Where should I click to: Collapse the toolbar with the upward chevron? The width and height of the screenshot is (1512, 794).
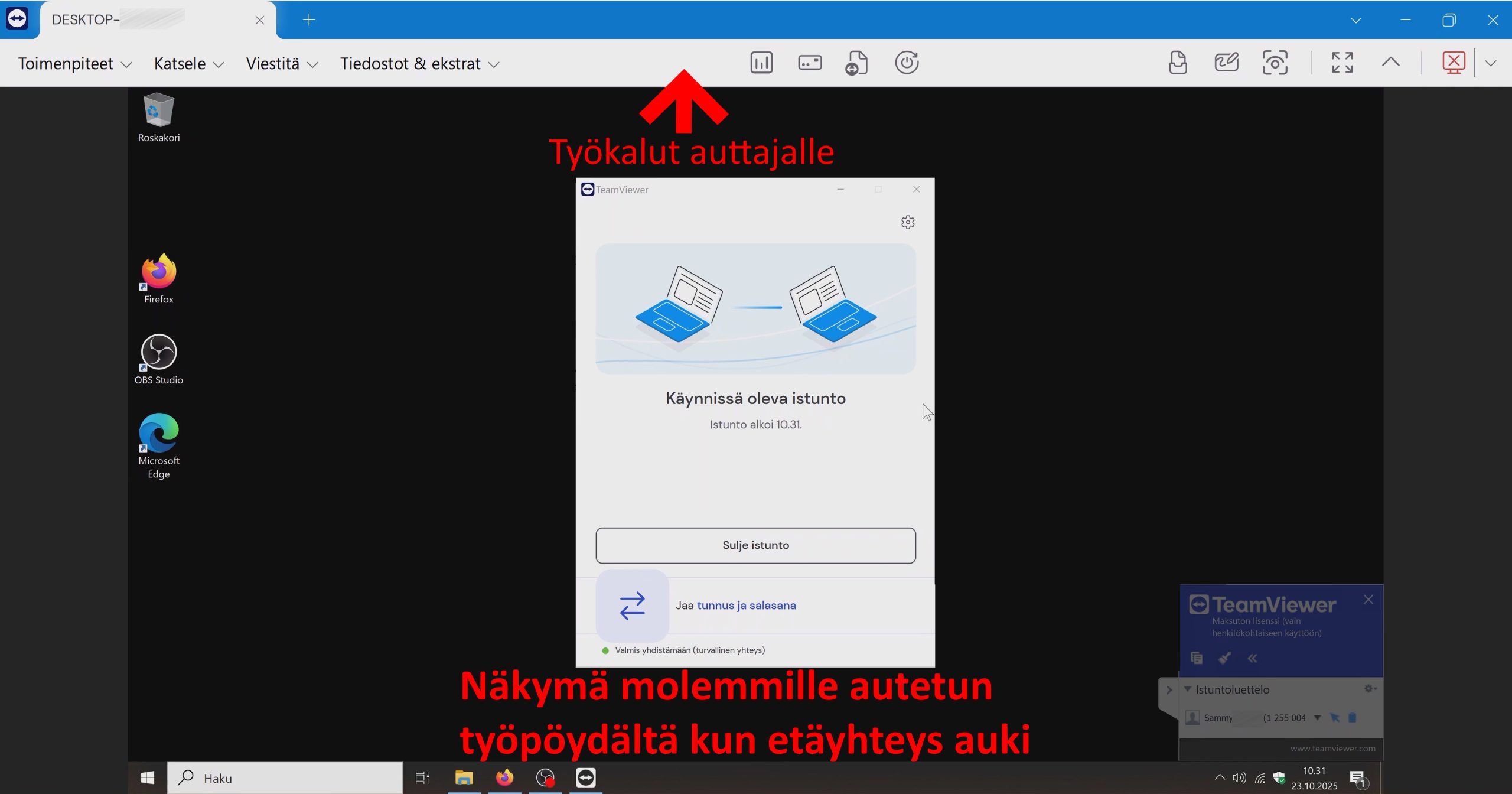(x=1390, y=63)
